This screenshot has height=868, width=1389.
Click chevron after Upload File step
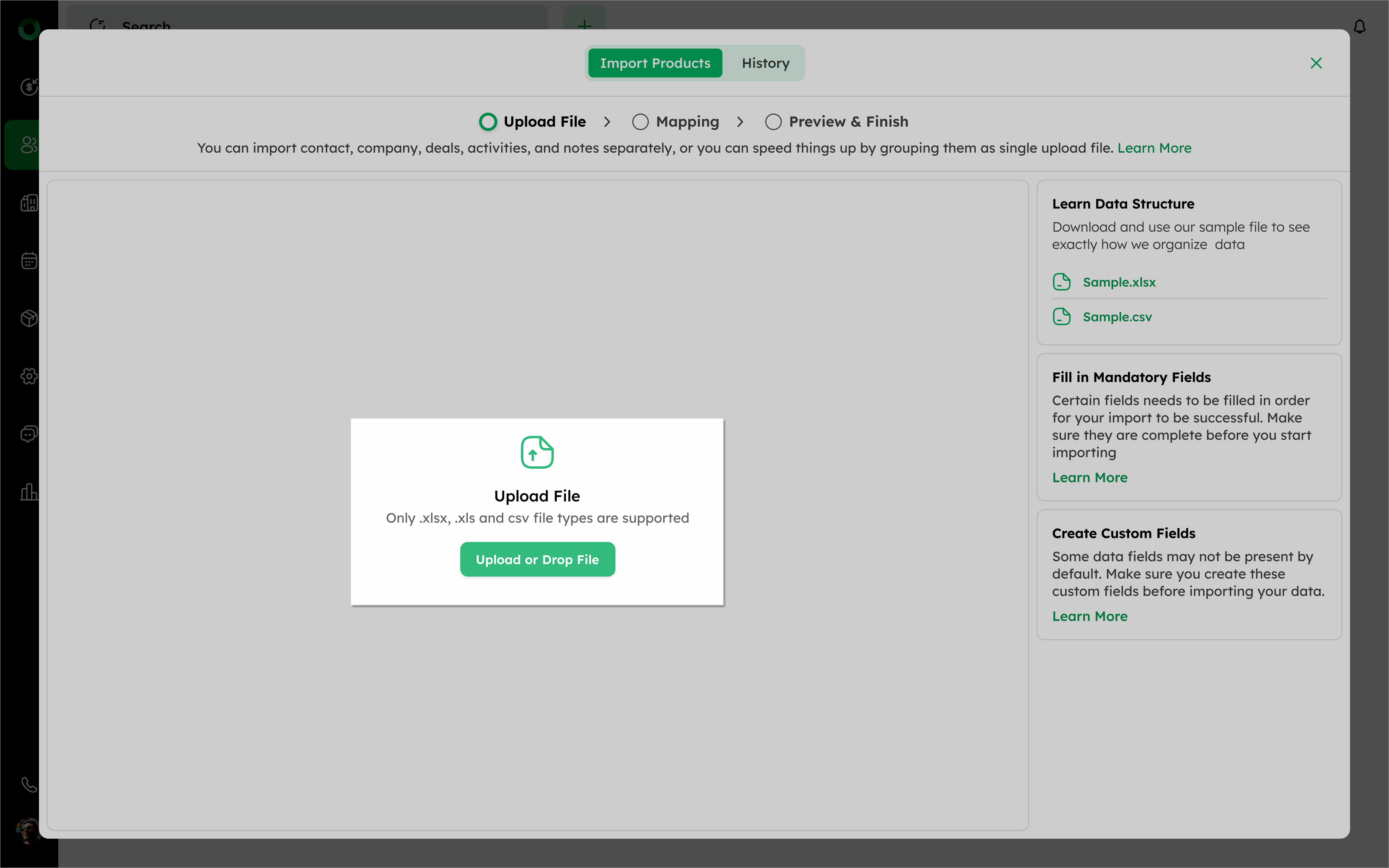point(607,122)
